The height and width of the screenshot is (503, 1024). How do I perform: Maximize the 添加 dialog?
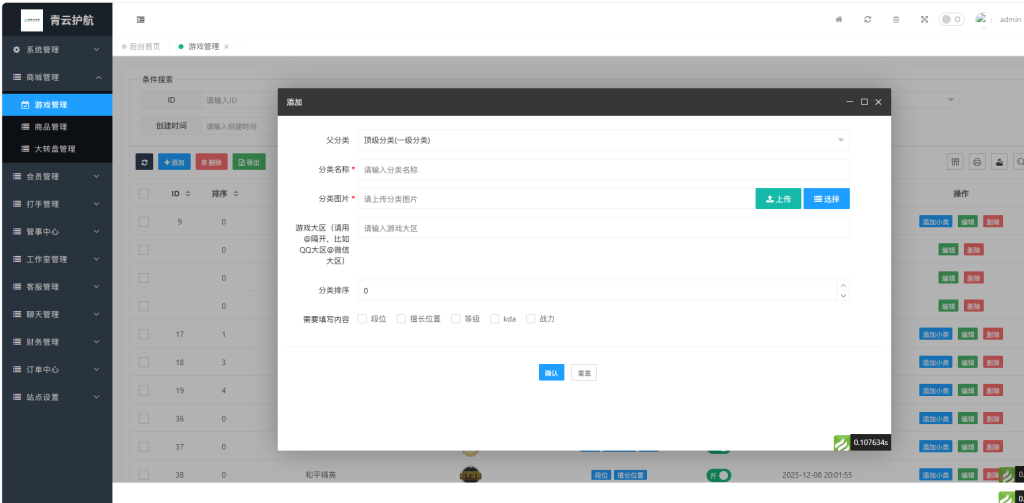[x=864, y=102]
